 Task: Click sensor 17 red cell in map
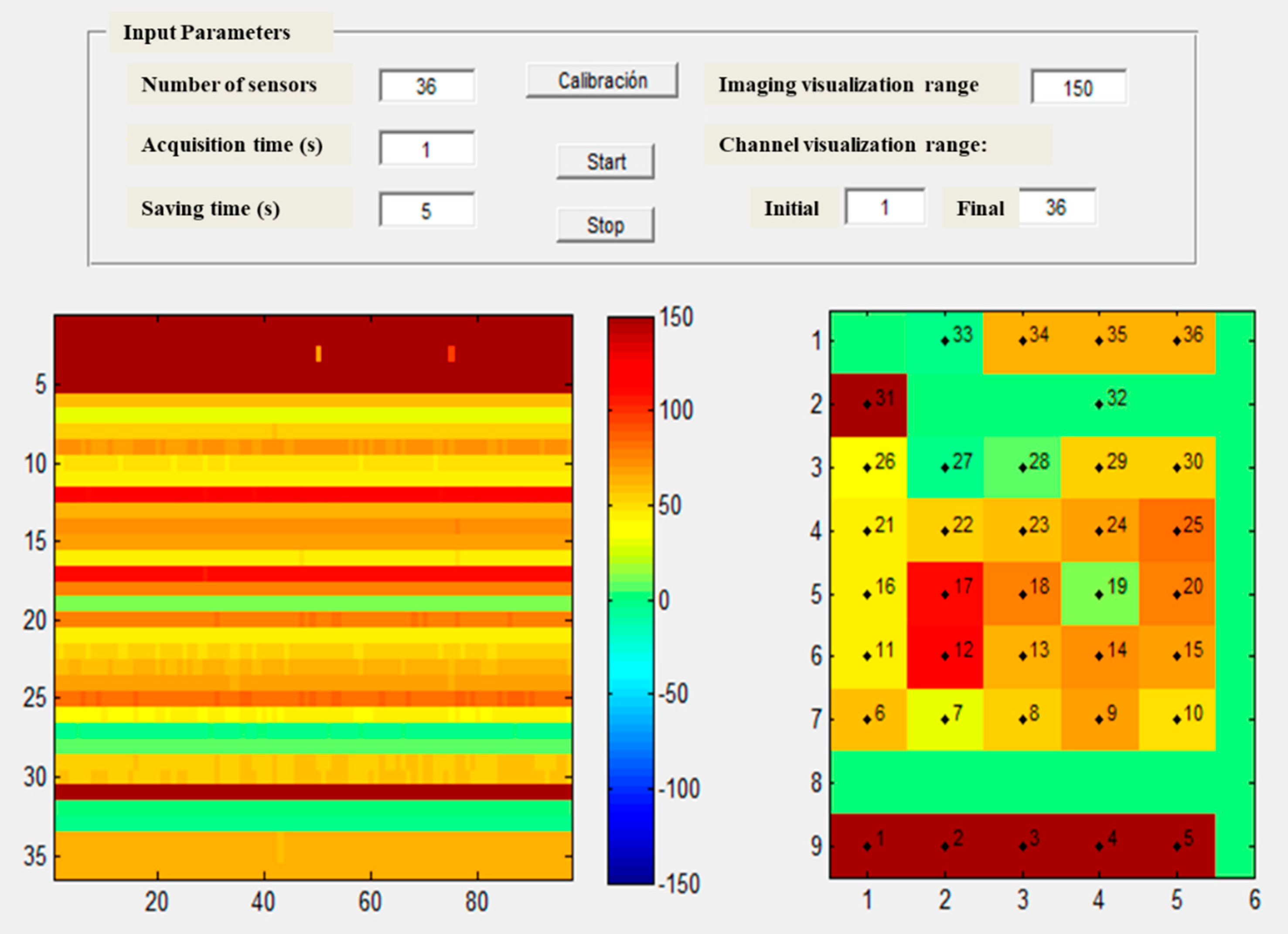[x=945, y=594]
